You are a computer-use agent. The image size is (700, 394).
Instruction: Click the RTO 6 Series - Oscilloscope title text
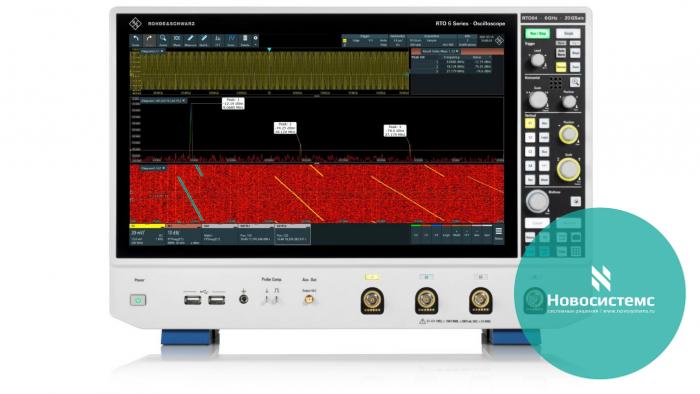pyautogui.click(x=470, y=23)
